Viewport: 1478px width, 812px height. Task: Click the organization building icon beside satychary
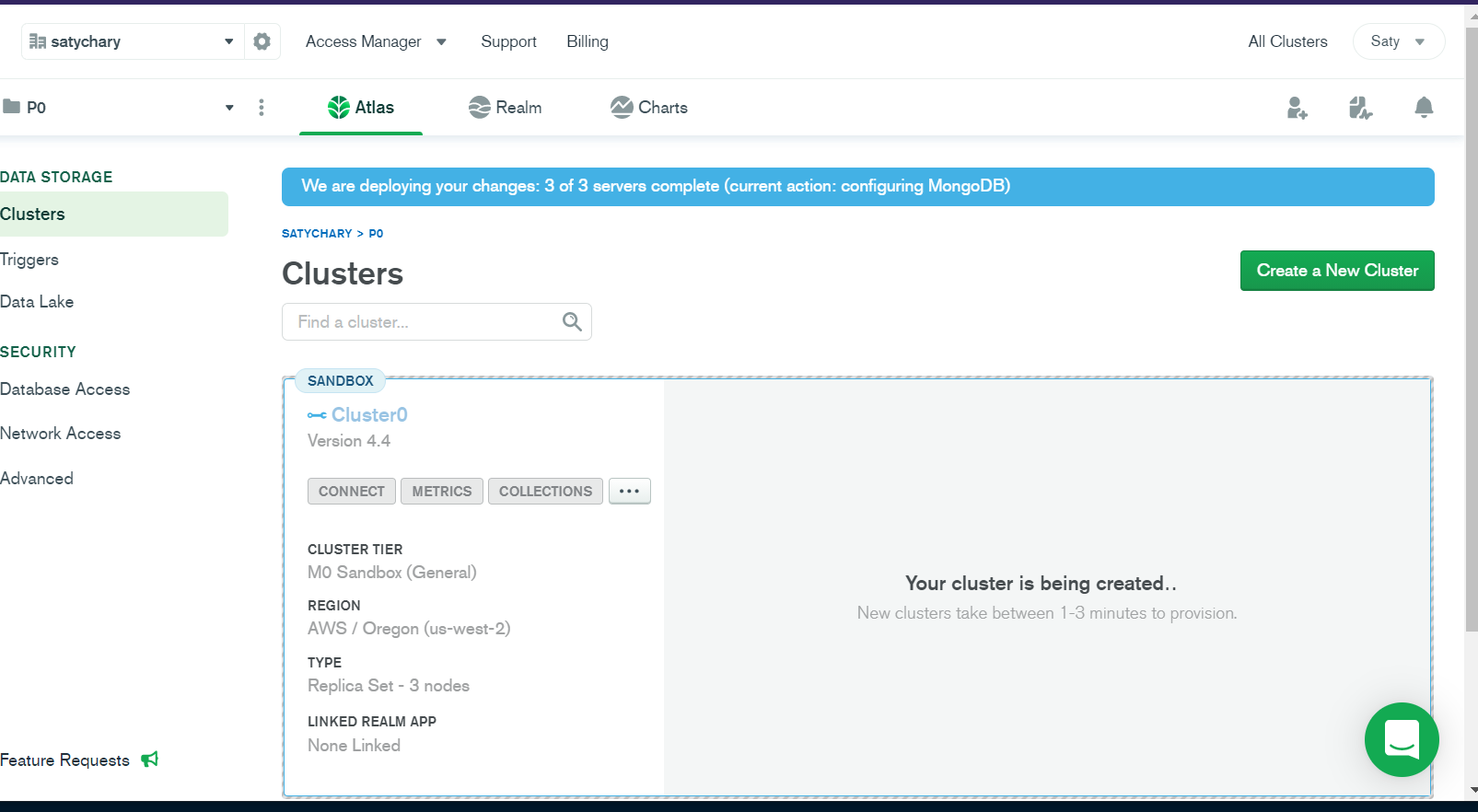38,41
